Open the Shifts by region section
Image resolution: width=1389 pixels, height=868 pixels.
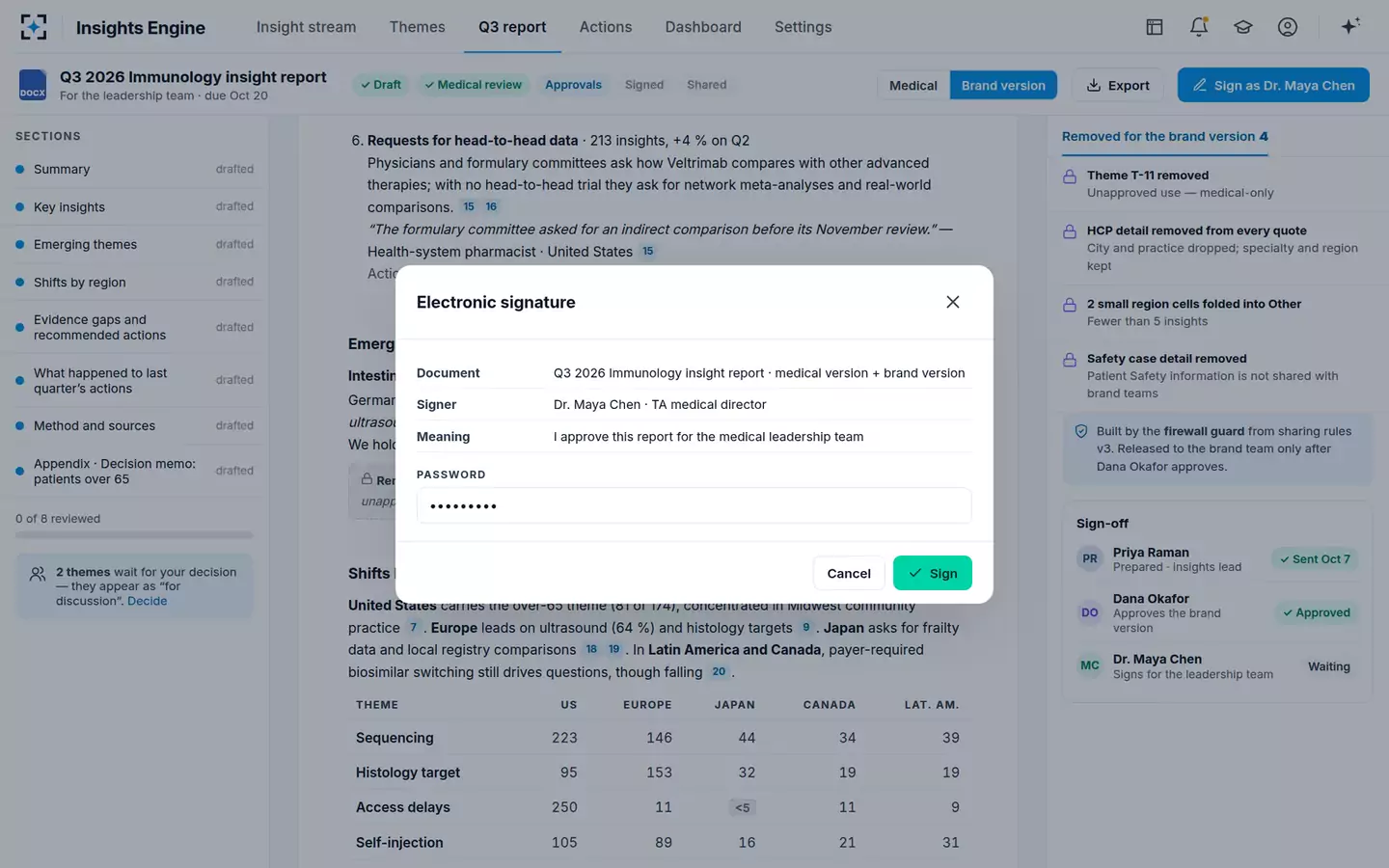pos(134,282)
